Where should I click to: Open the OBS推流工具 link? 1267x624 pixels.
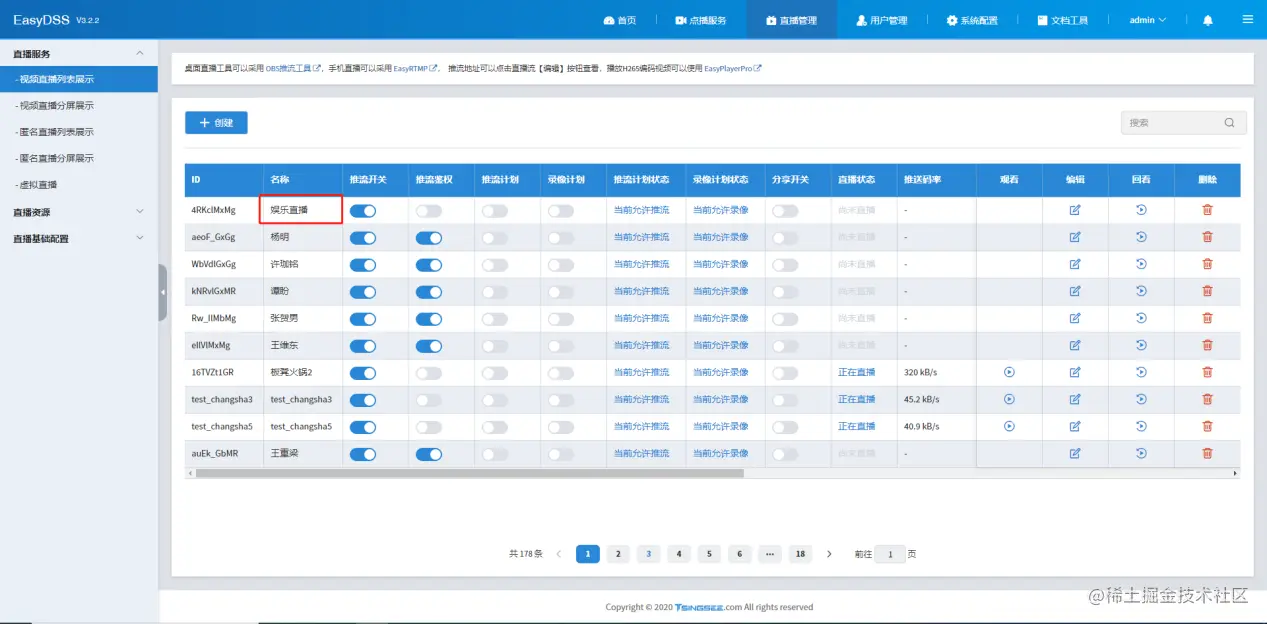tap(293, 69)
